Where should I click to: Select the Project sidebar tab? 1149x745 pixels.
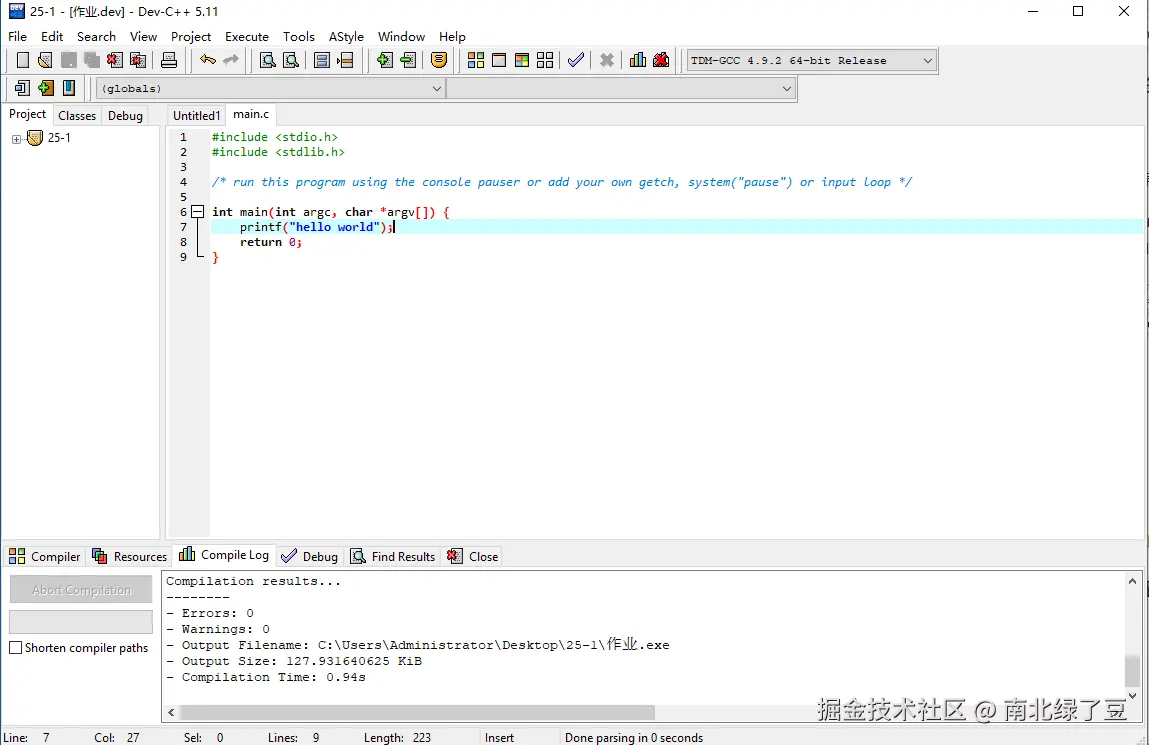[x=27, y=114]
